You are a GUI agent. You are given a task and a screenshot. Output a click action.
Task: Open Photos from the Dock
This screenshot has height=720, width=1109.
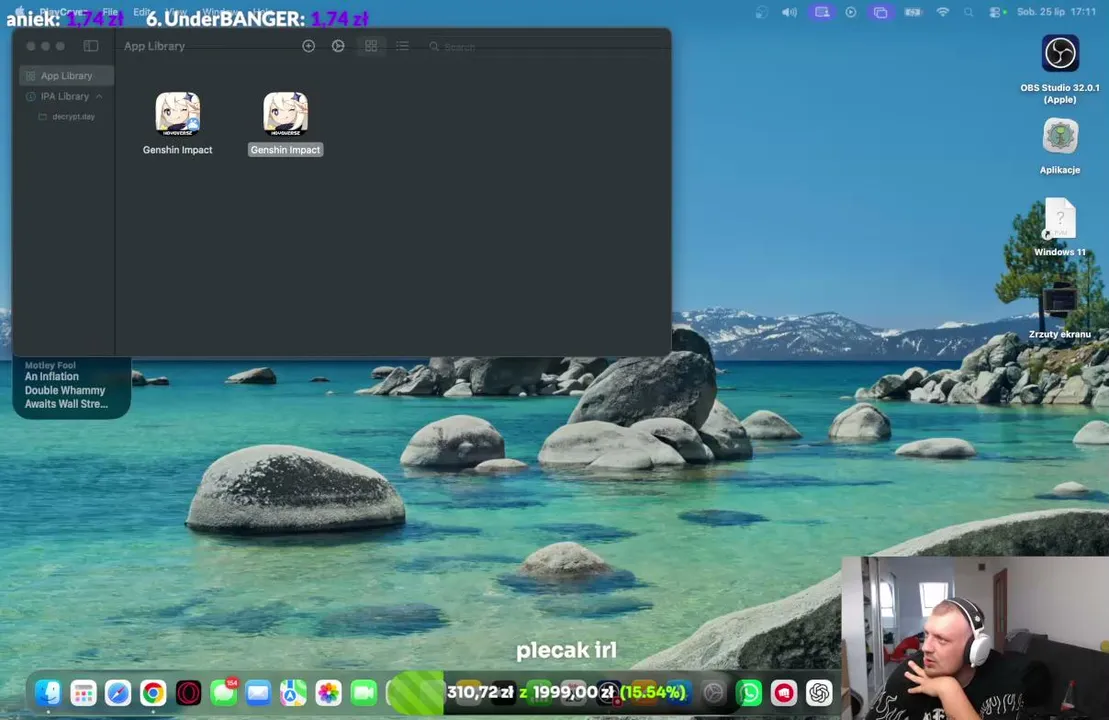click(328, 693)
